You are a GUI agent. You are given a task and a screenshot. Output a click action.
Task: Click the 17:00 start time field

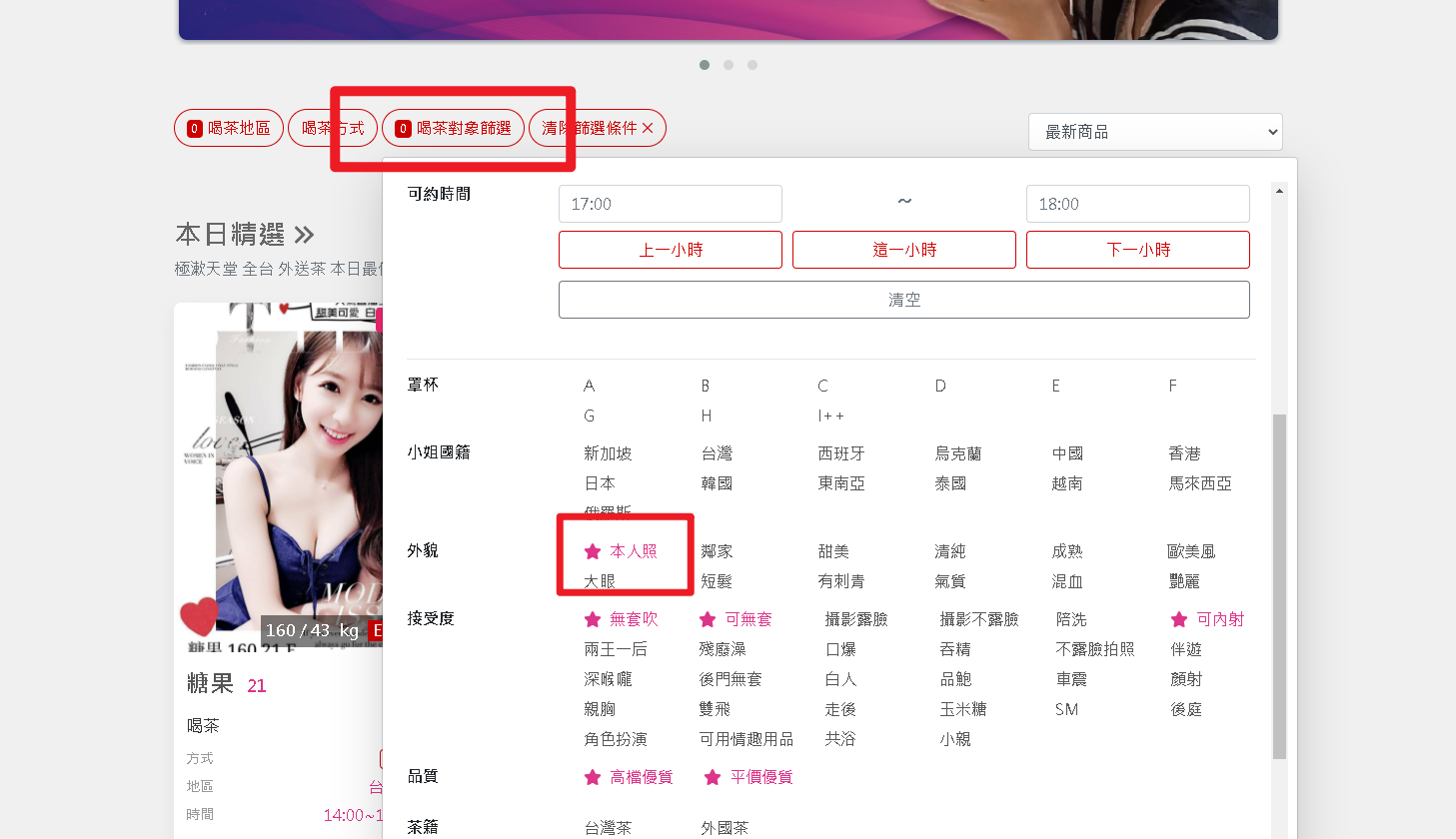[x=670, y=204]
